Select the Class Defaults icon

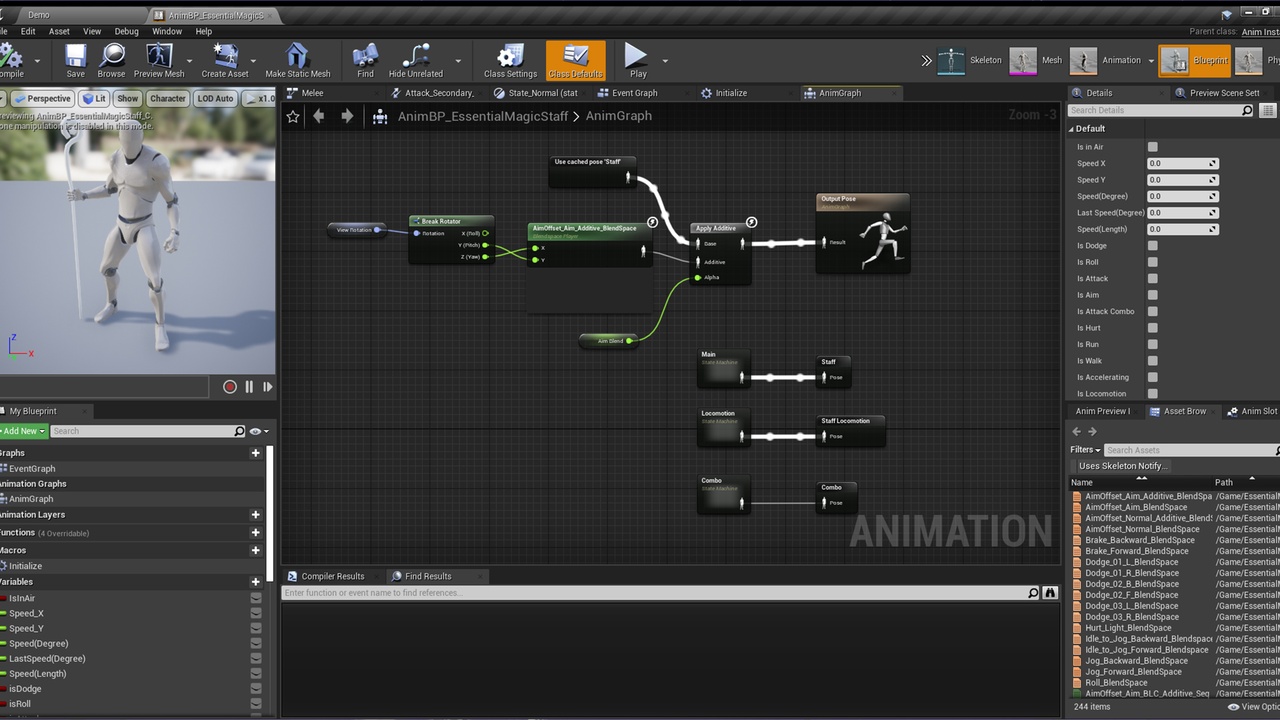[575, 60]
